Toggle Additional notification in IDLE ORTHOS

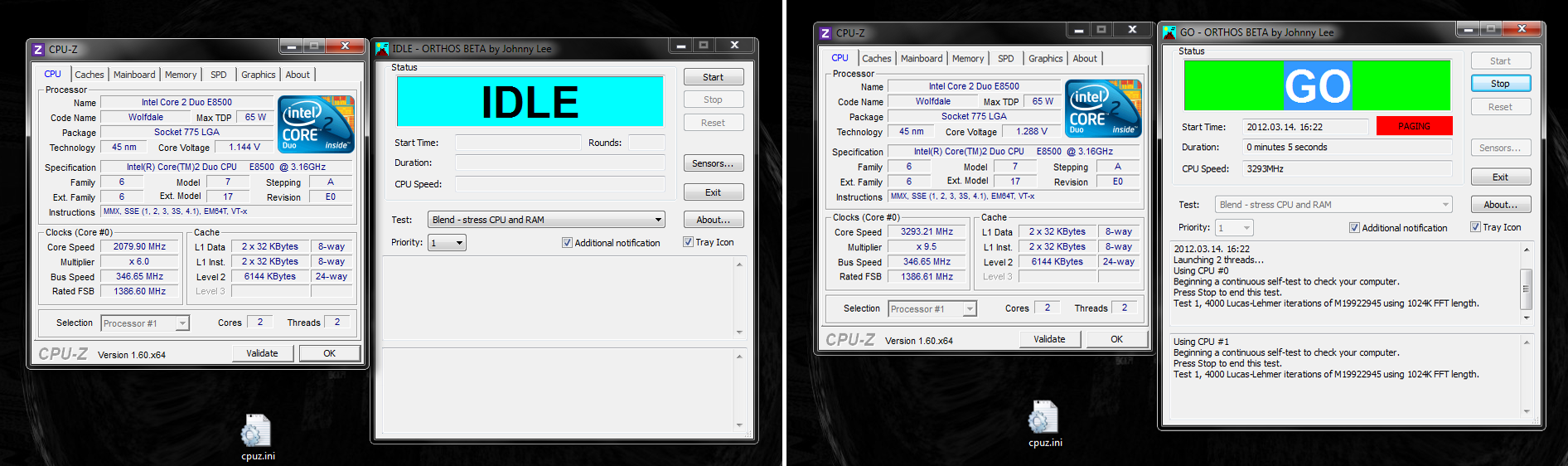pos(567,243)
